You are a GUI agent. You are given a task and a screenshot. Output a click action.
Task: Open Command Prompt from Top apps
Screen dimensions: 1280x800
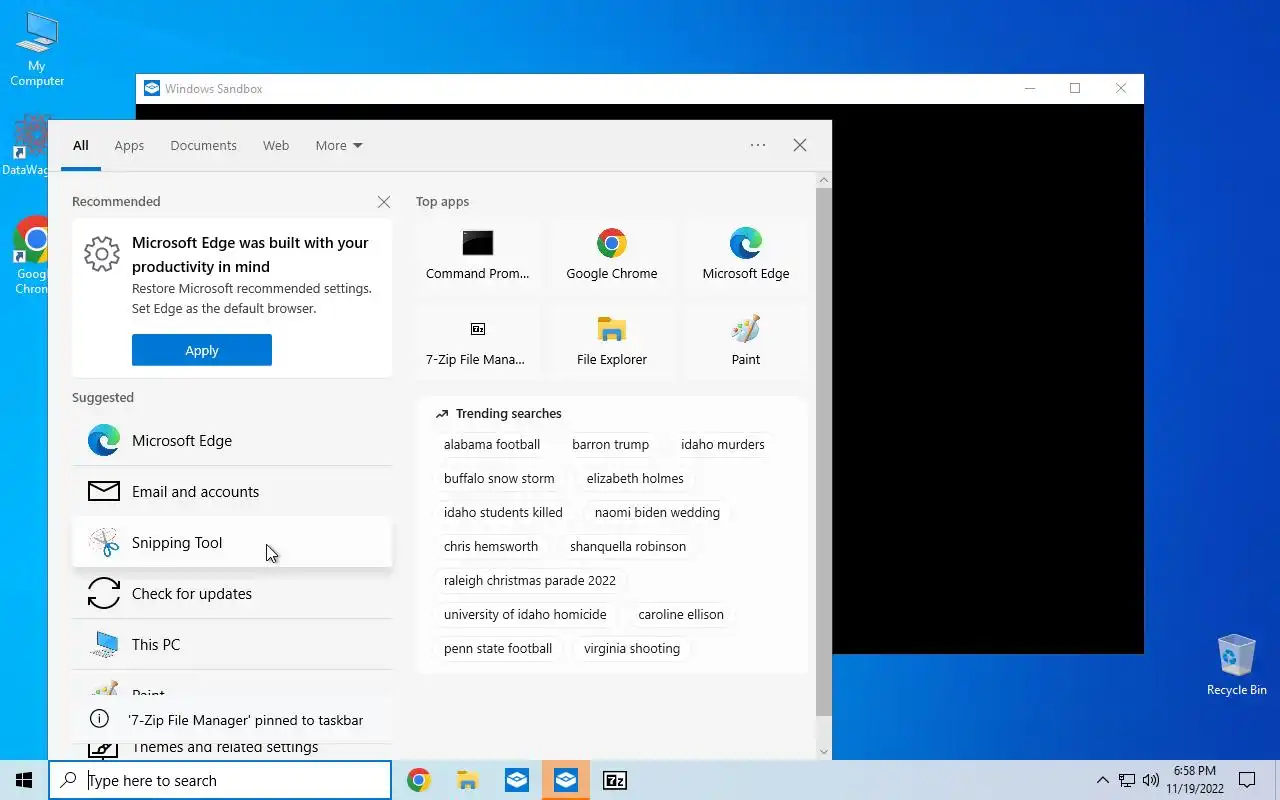tap(478, 255)
